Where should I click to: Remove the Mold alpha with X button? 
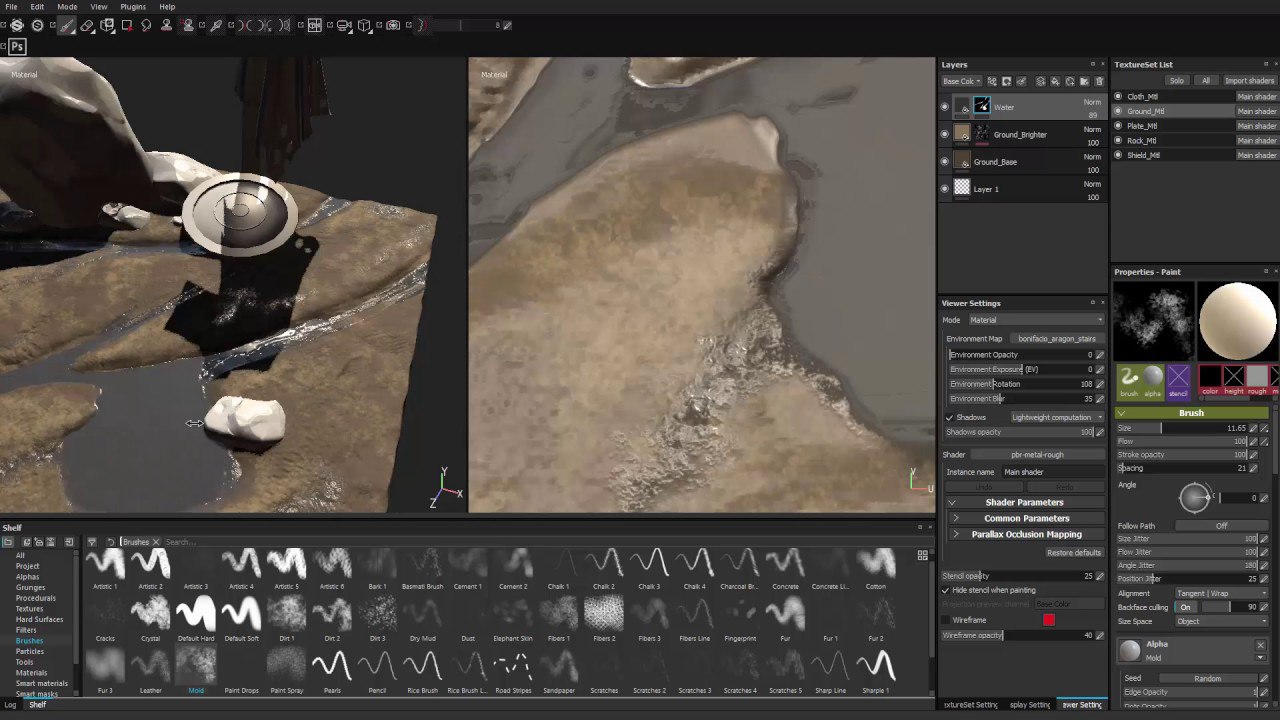[x=1260, y=645]
